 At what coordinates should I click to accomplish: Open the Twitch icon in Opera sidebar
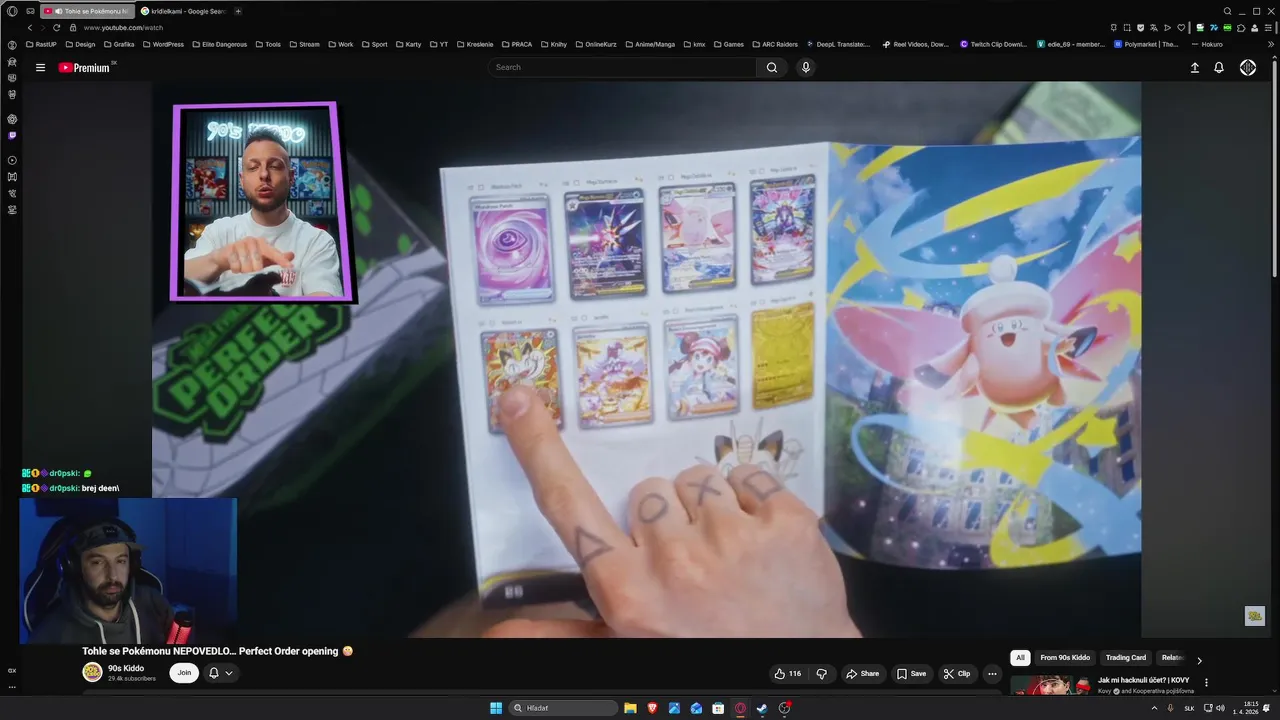click(12, 135)
